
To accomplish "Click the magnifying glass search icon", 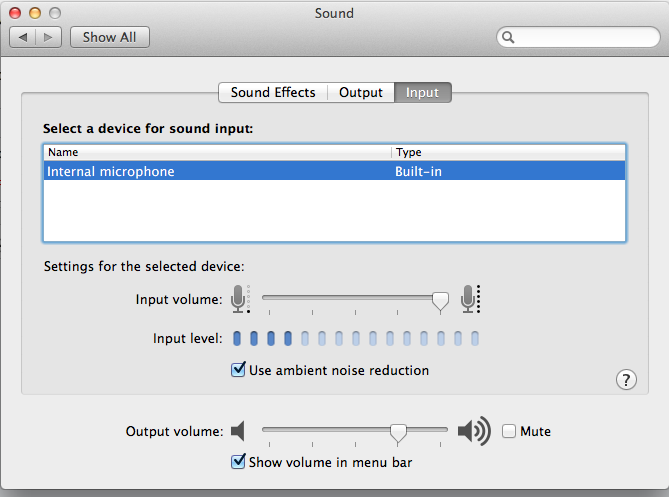I will [508, 37].
